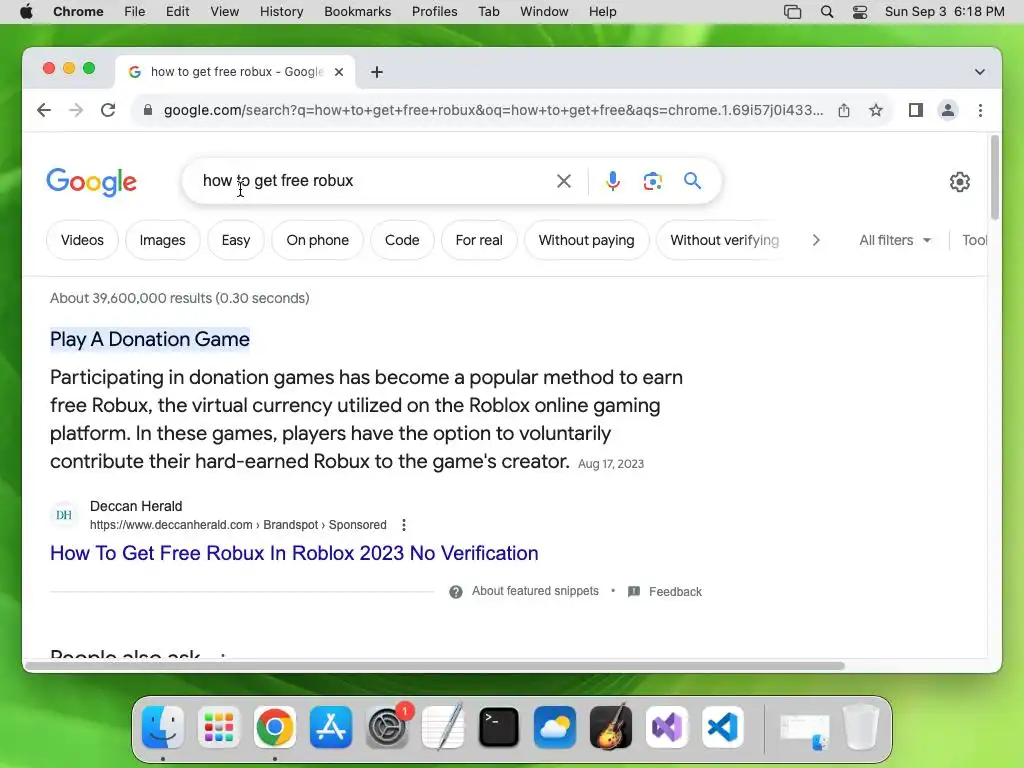Open the Profiles menu
The image size is (1024, 768).
click(x=434, y=12)
